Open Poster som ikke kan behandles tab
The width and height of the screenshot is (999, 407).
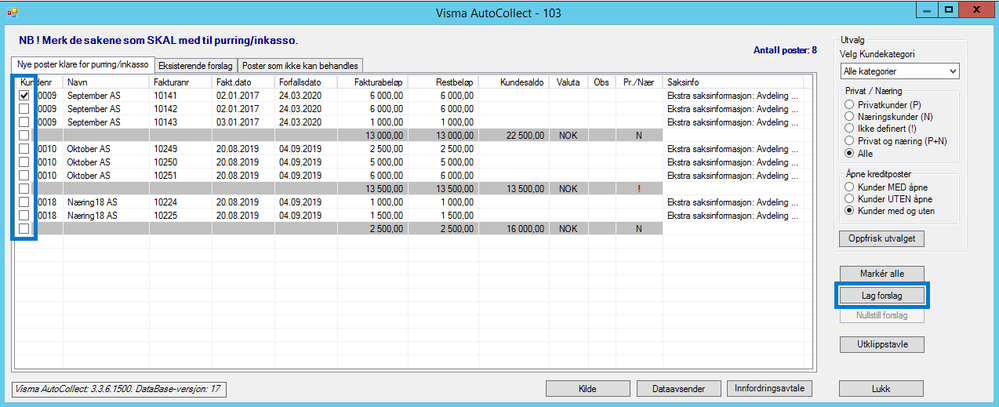click(x=301, y=65)
